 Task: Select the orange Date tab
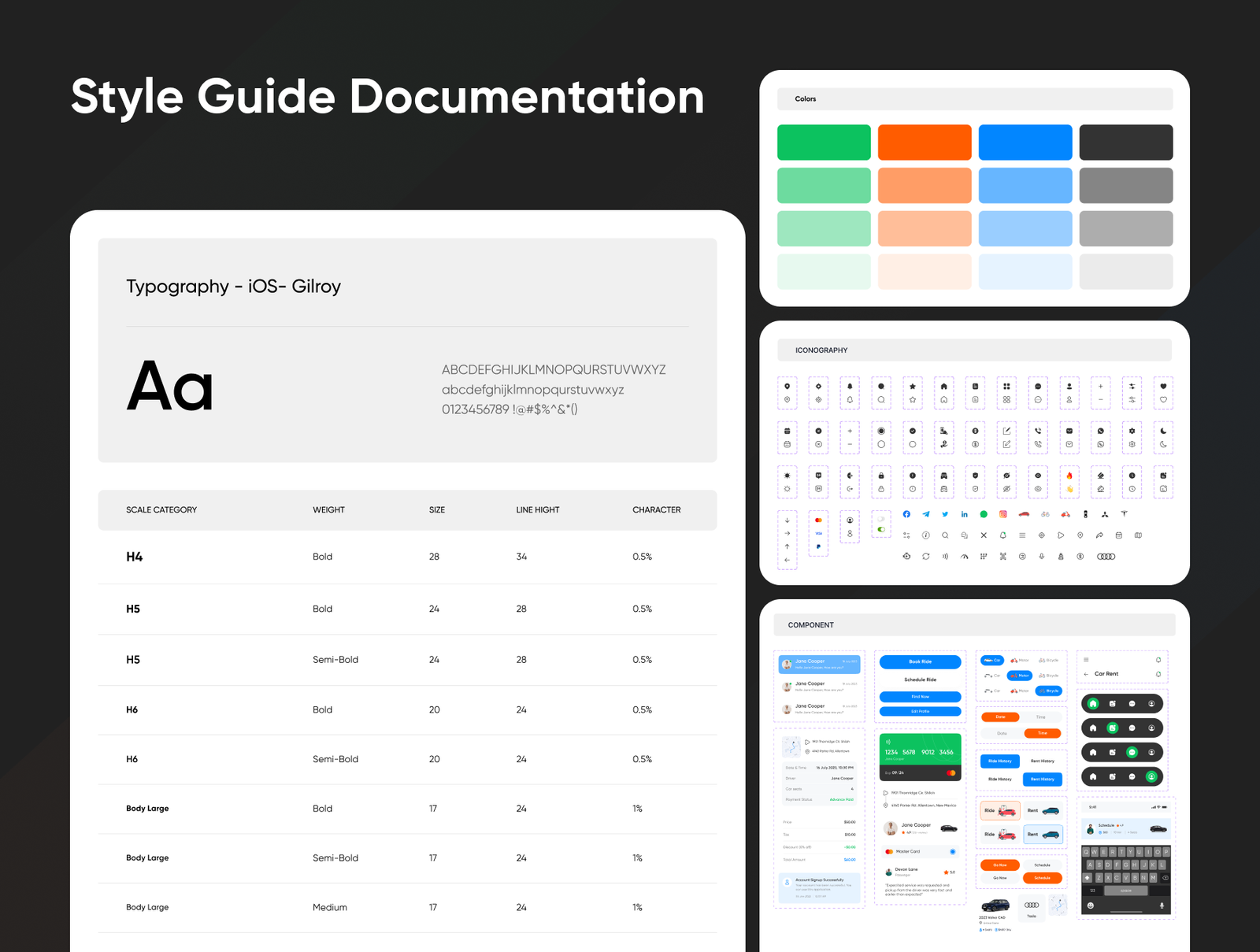click(x=1000, y=717)
